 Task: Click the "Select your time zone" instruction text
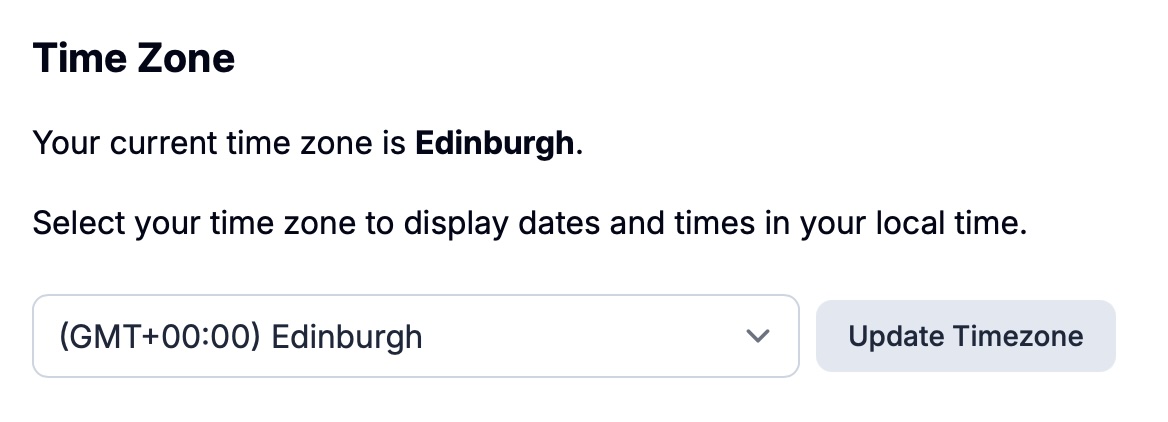[529, 222]
